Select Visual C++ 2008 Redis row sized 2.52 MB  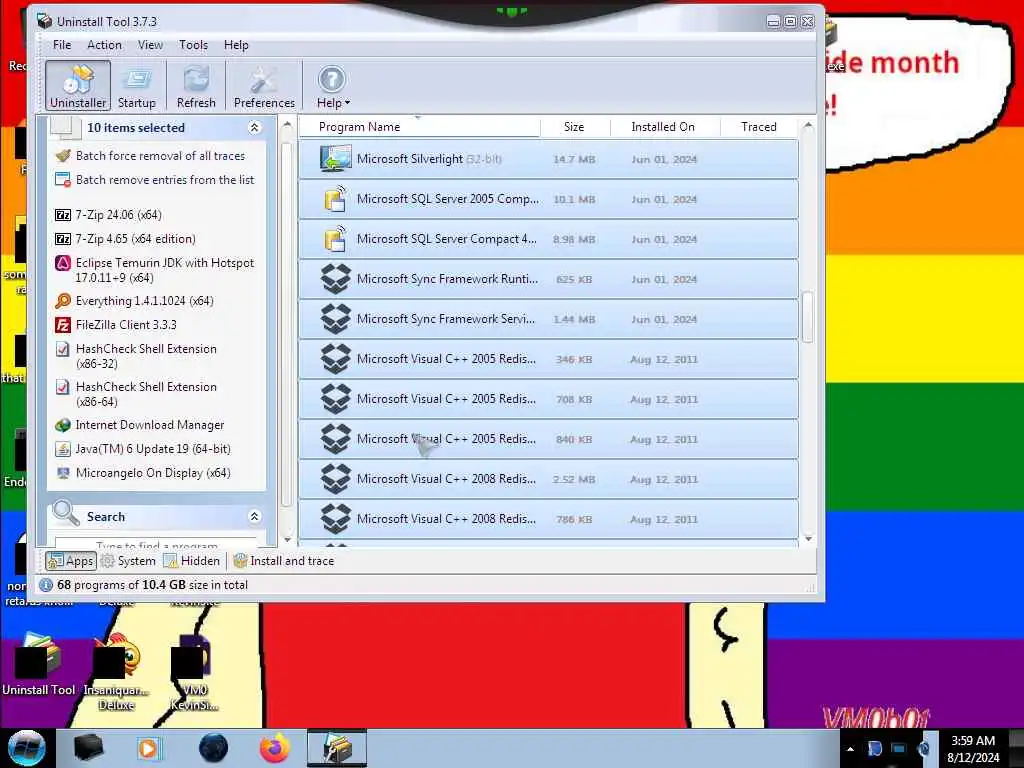tap(548, 479)
